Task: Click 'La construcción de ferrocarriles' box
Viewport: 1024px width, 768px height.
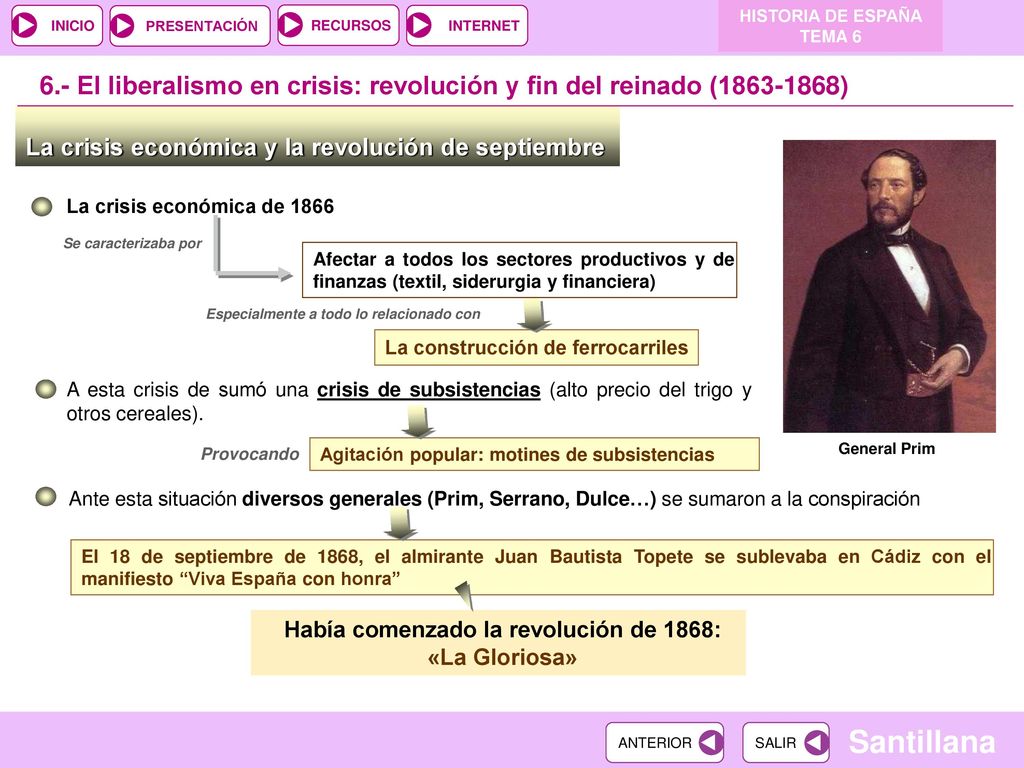Action: [536, 347]
